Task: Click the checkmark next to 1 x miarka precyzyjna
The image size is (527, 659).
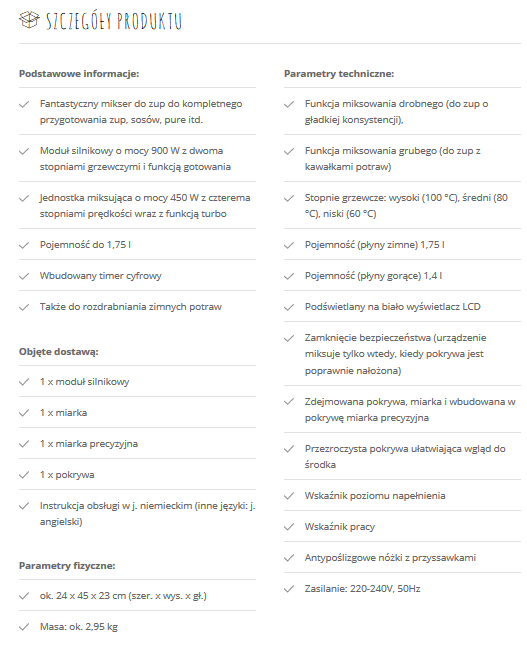Action: [24, 444]
